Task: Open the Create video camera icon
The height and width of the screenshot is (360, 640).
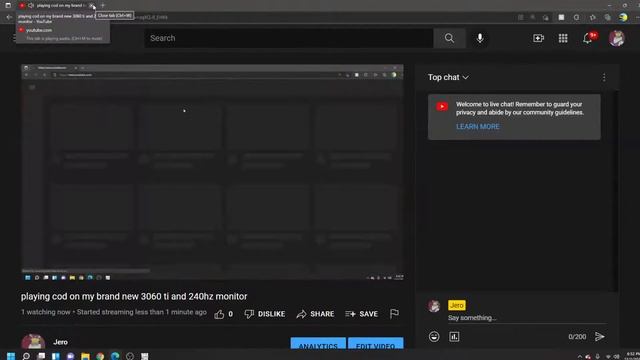Action: [538, 38]
